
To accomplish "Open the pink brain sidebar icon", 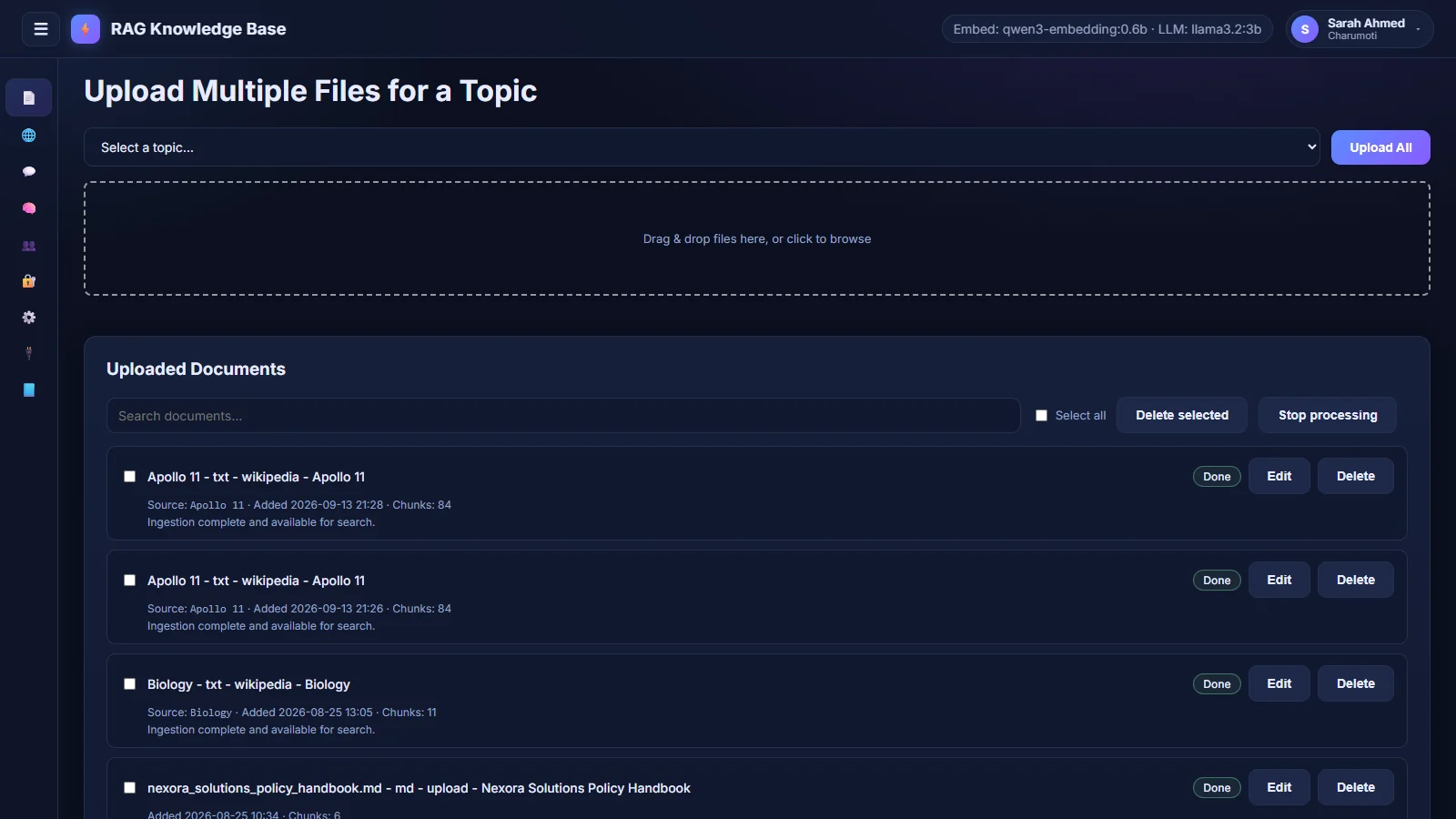I will point(29,208).
